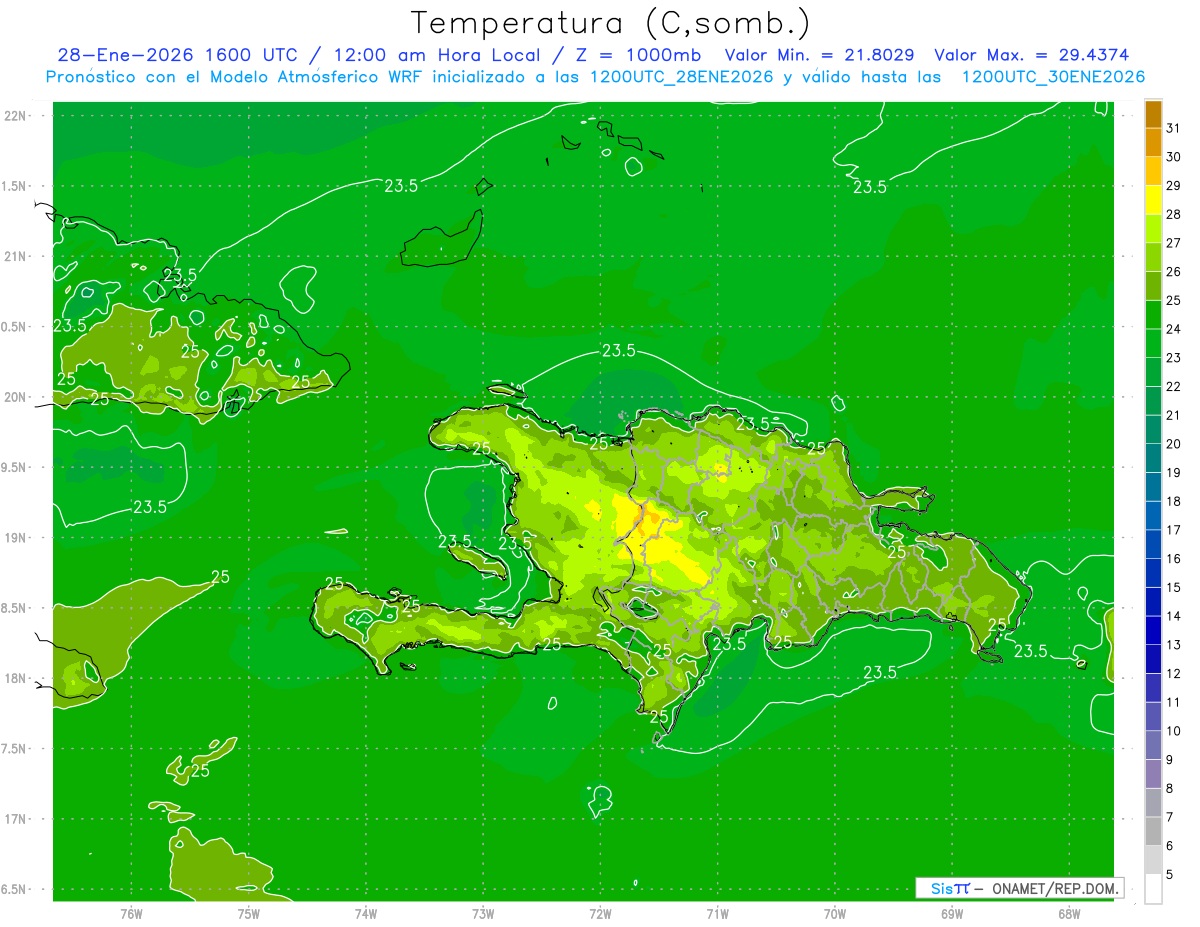Click the '73W' longitude axis label
This screenshot has height=927, width=1200.
pyautogui.click(x=483, y=913)
